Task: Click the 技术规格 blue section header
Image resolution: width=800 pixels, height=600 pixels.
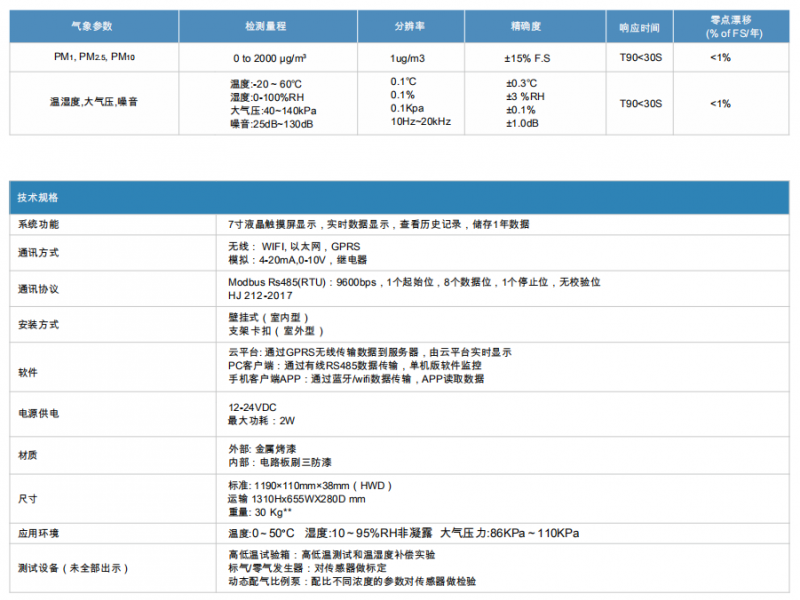Action: pyautogui.click(x=39, y=198)
